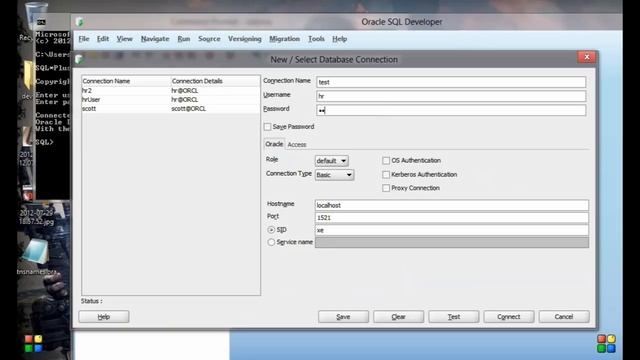Image resolution: width=640 pixels, height=360 pixels.
Task: Click the Clear button
Action: [398, 317]
